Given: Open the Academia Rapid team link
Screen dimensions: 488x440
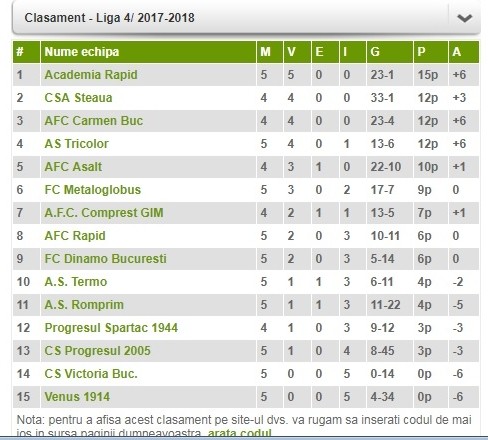Looking at the screenshot, I should click(91, 75).
